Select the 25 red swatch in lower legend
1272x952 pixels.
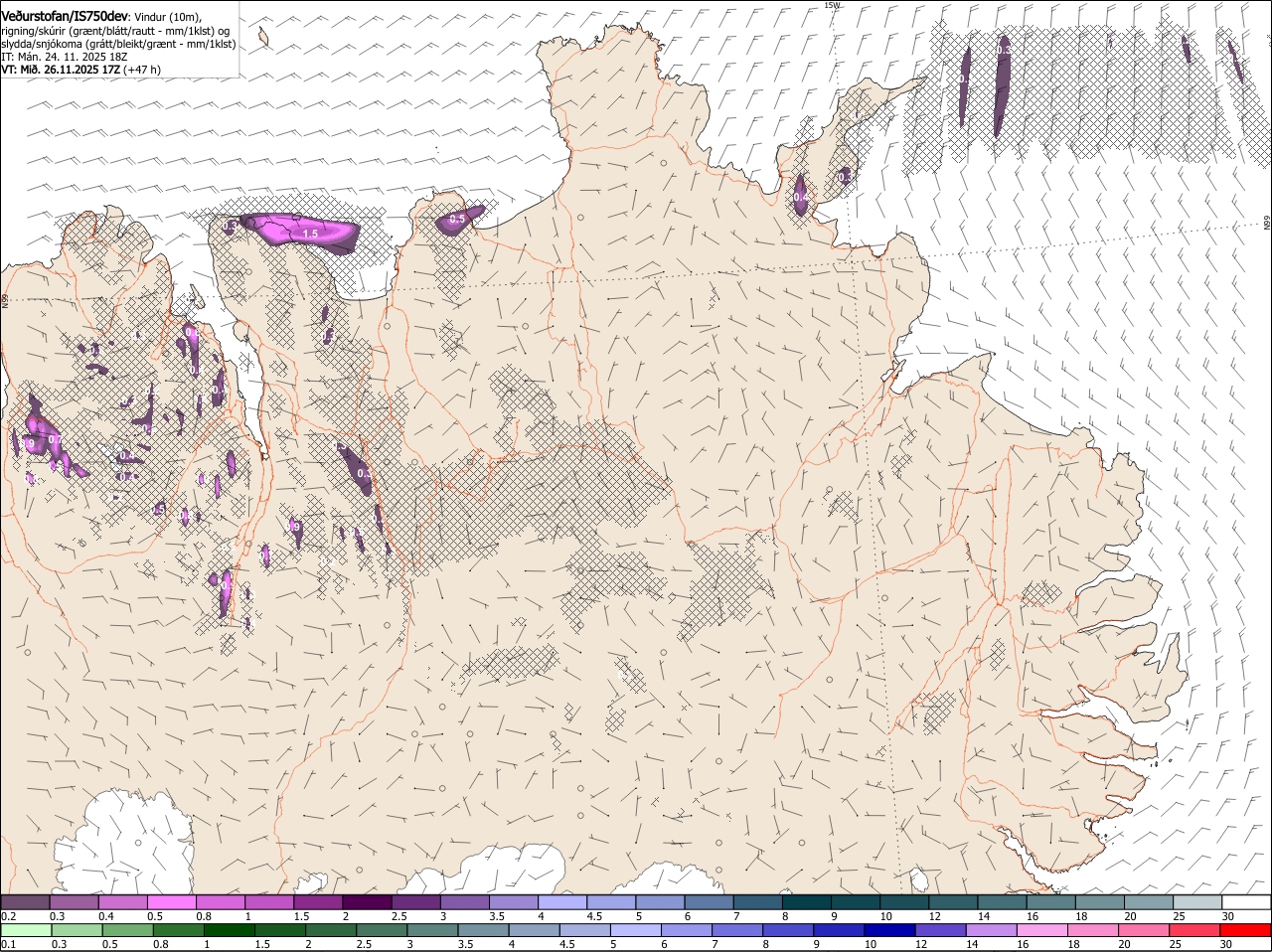[x=1194, y=930]
